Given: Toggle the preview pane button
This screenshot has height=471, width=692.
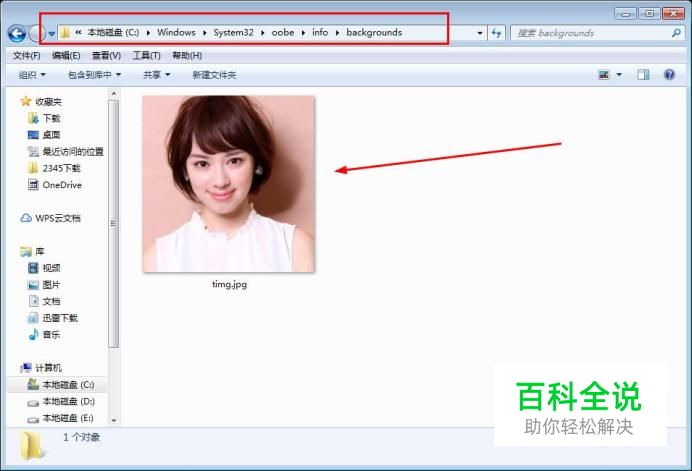Looking at the screenshot, I should tap(643, 75).
